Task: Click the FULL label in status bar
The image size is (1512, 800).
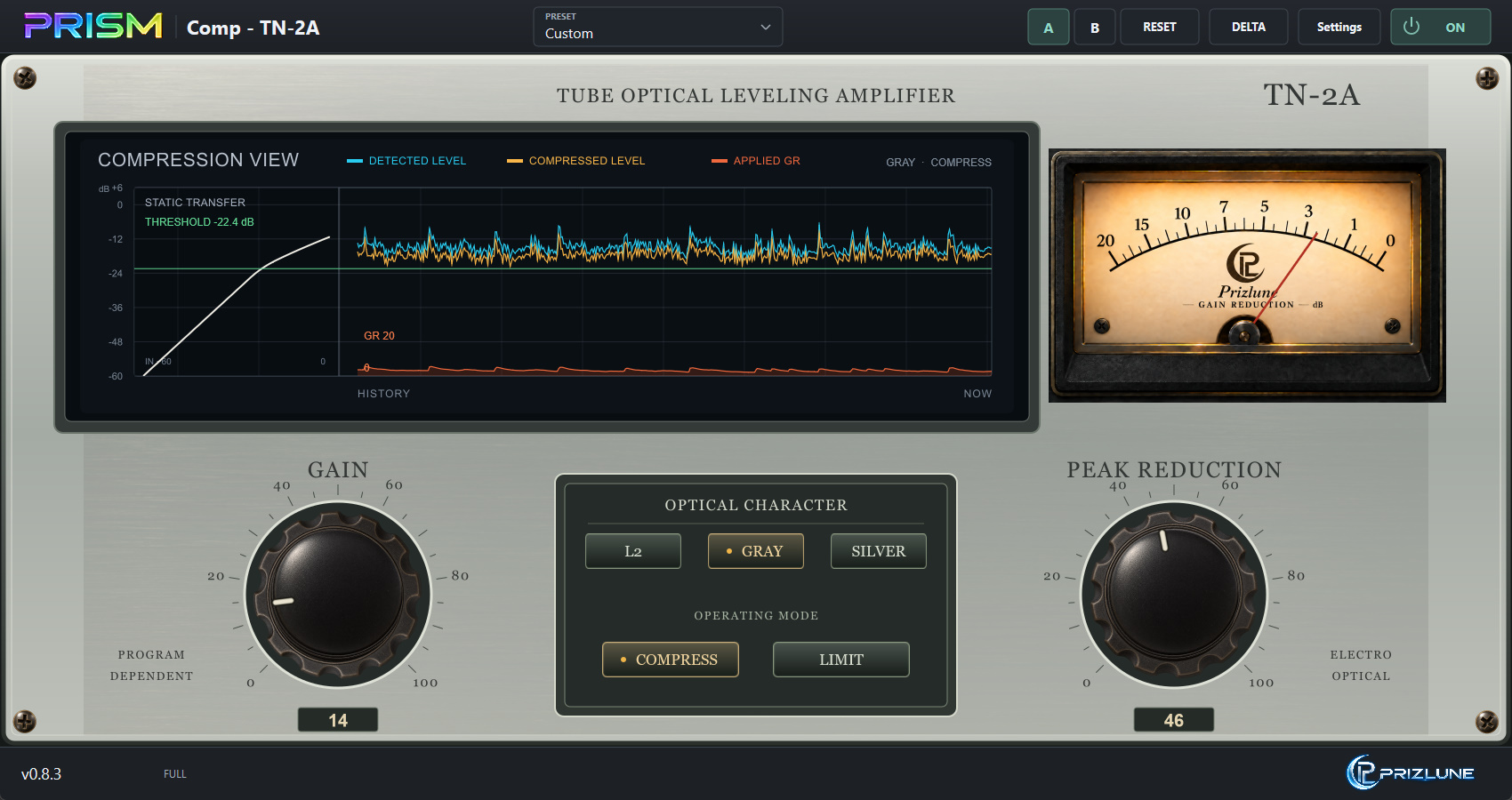Action: [x=175, y=774]
